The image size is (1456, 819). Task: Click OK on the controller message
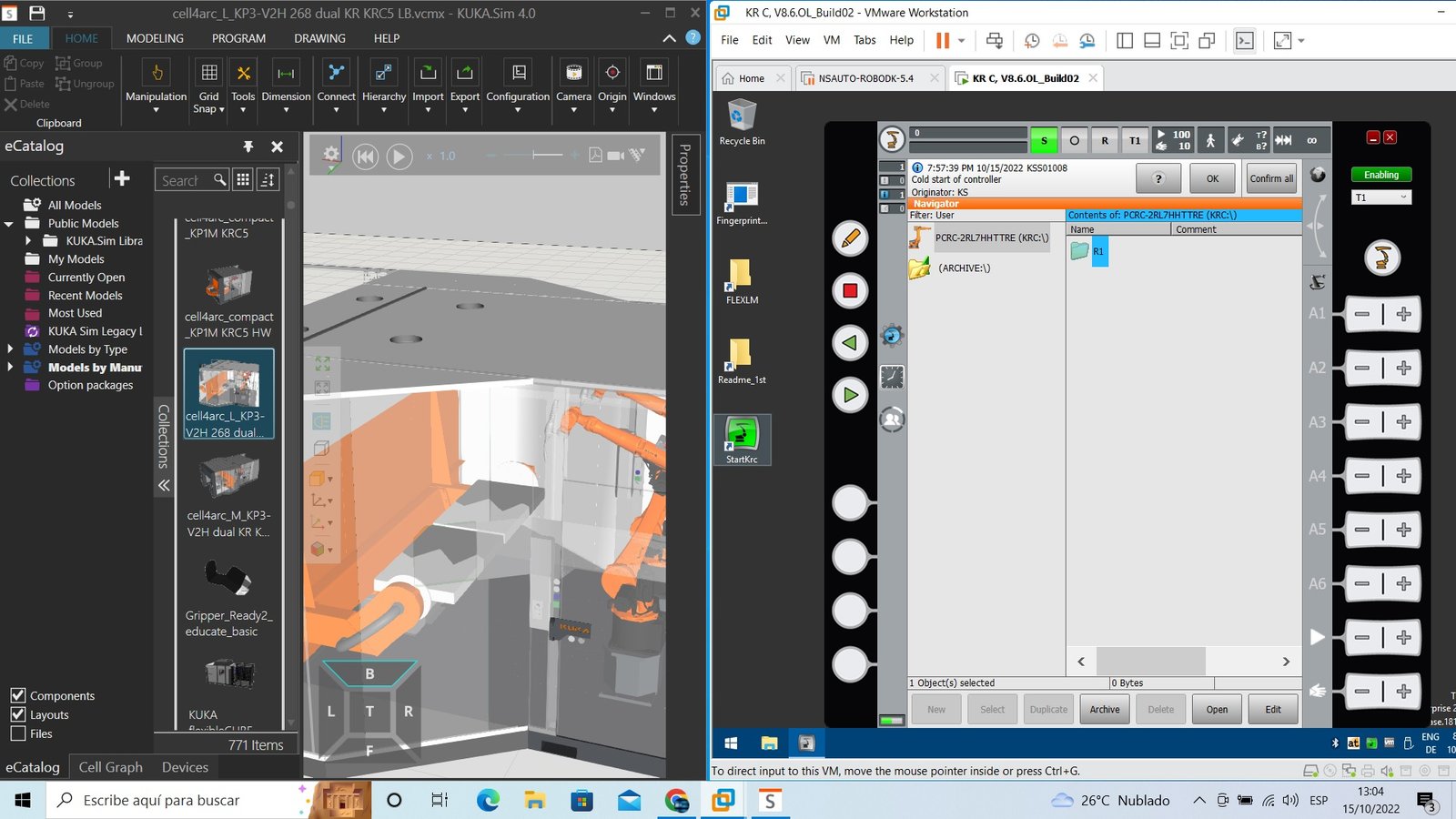(1212, 178)
